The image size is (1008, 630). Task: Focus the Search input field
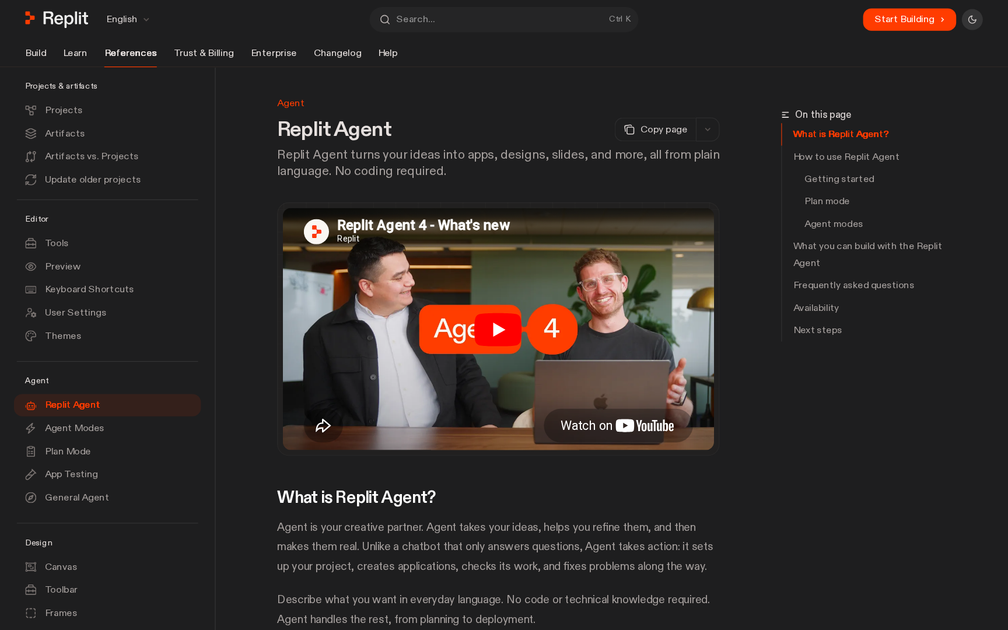(503, 19)
